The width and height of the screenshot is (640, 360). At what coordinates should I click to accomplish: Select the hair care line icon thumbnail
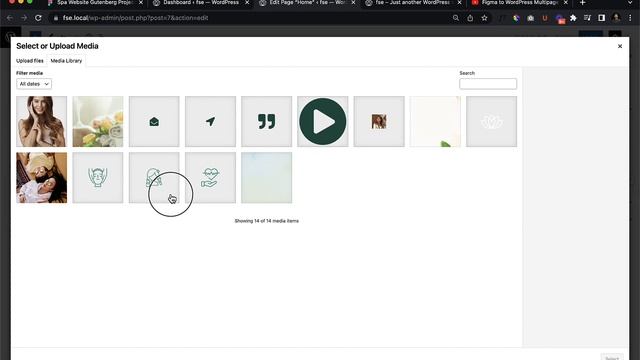(x=154, y=178)
